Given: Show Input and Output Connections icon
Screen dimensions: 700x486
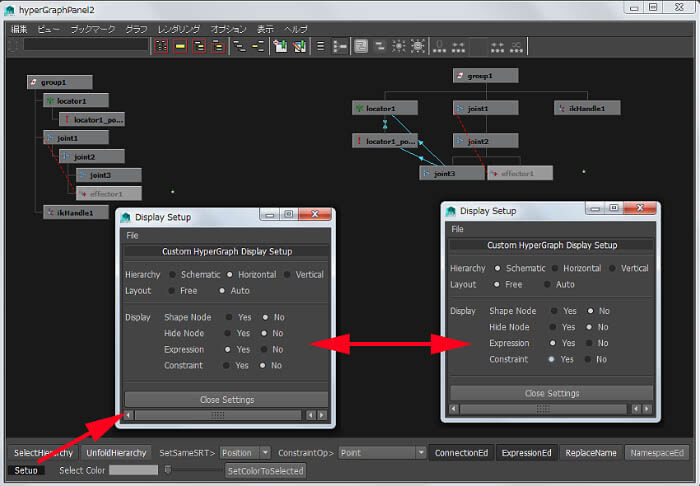Looking at the screenshot, I should point(258,46).
